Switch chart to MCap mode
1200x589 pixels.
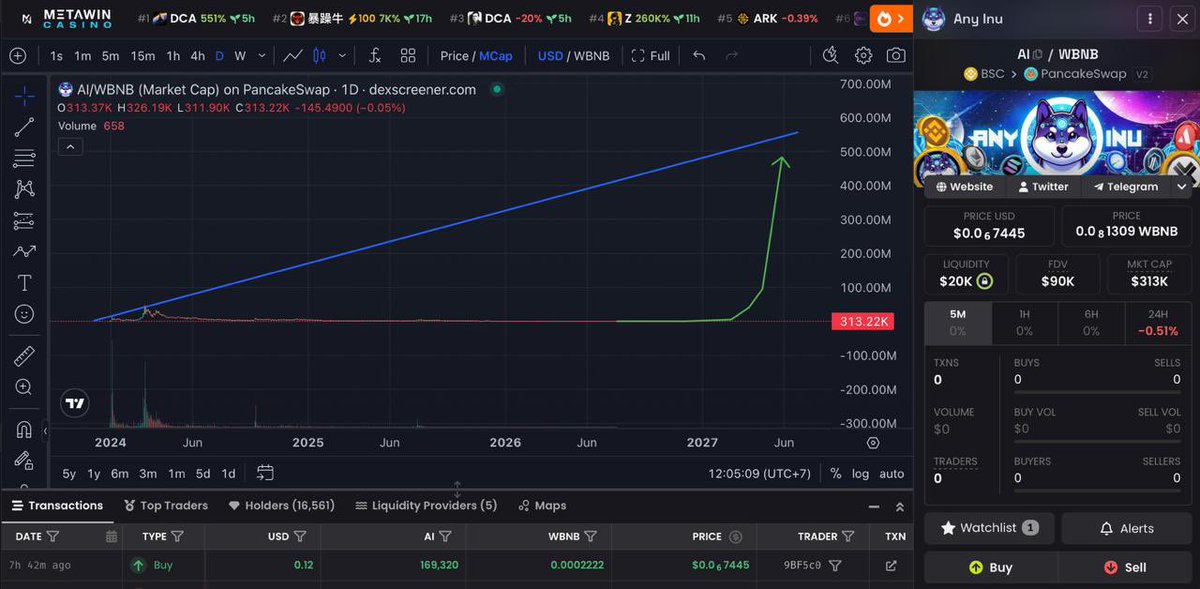tap(496, 56)
